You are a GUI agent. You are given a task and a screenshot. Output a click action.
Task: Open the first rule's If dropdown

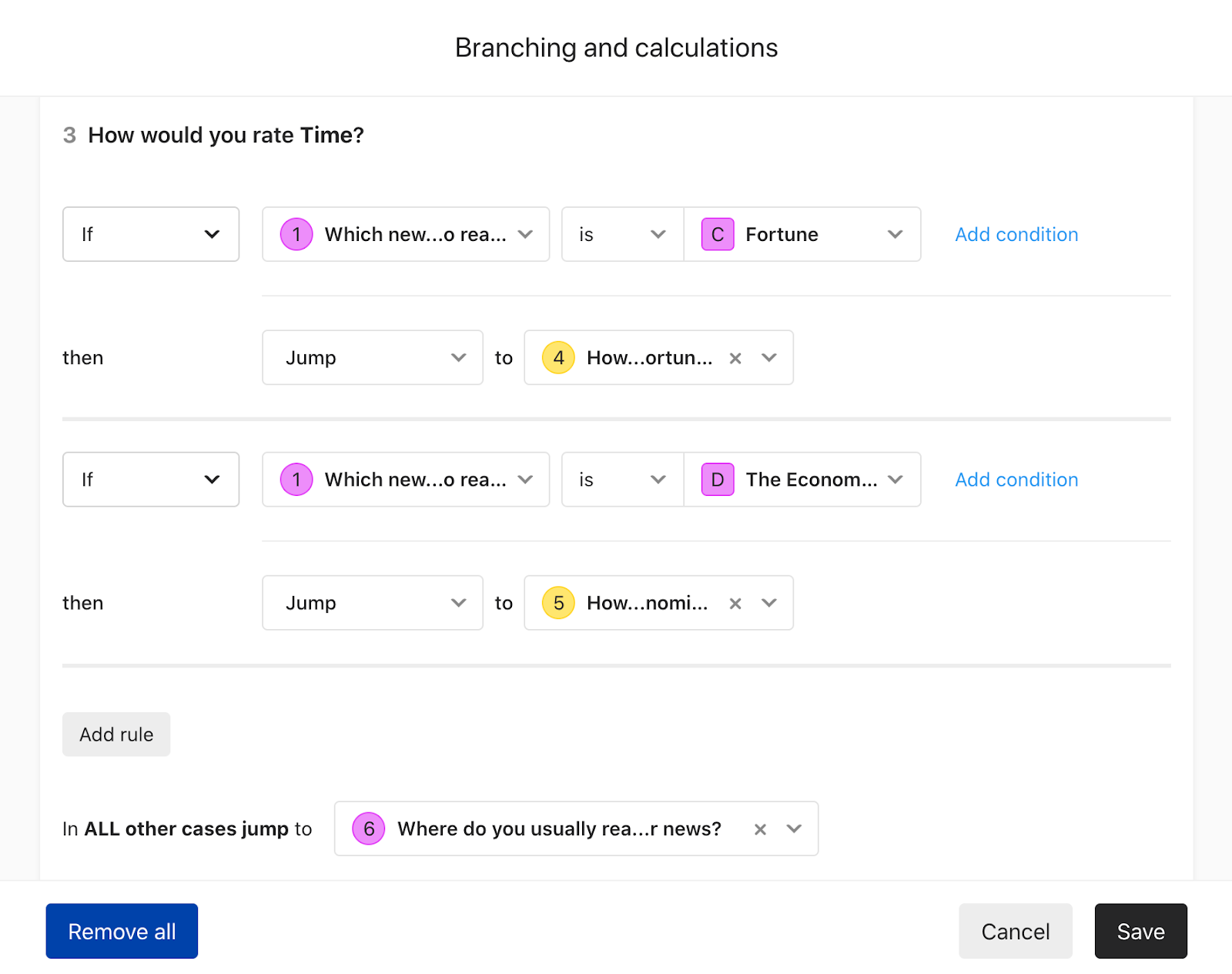[x=151, y=234]
